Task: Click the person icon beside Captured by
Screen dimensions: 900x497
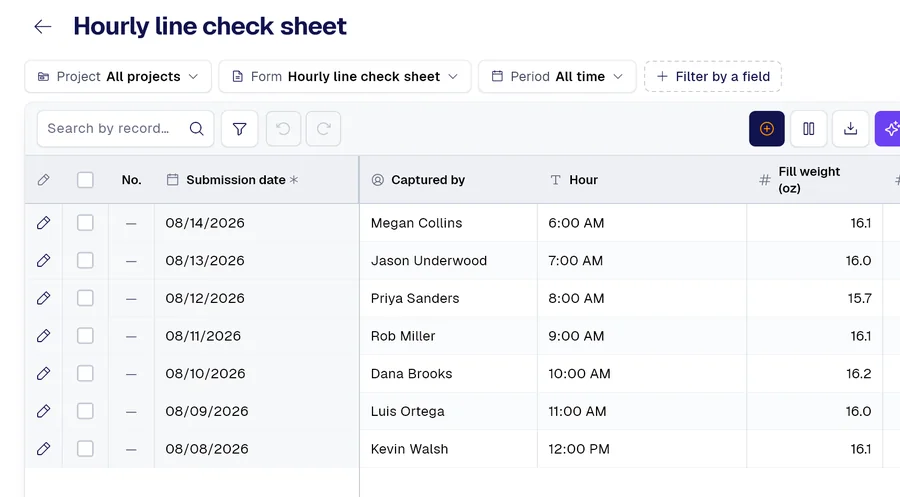Action: [x=378, y=180]
